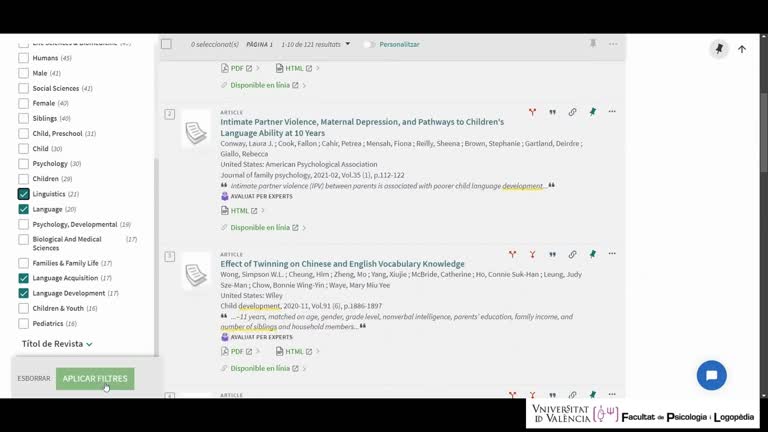Select result number 3 checkbox
The width and height of the screenshot is (768, 432).
click(x=169, y=256)
